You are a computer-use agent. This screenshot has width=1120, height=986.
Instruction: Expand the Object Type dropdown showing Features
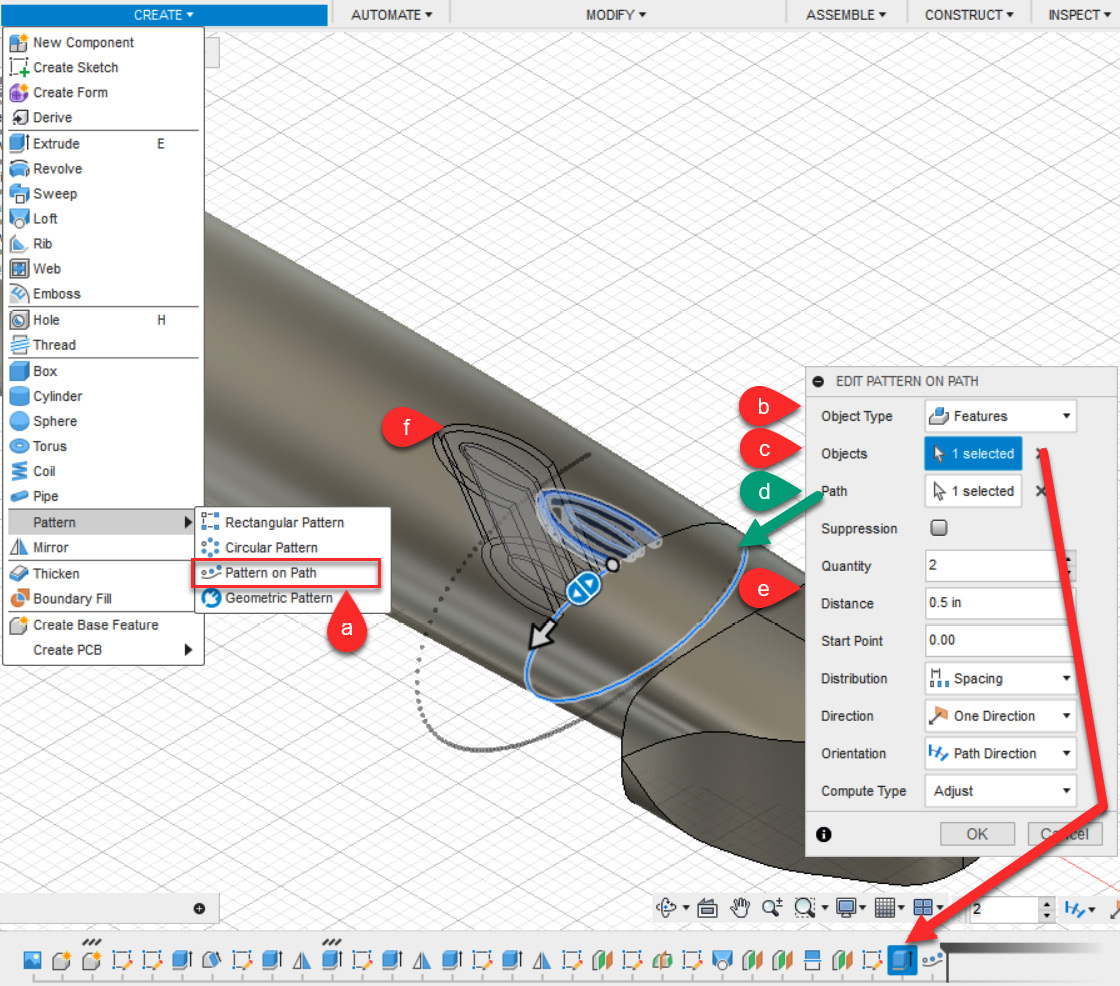coord(999,415)
